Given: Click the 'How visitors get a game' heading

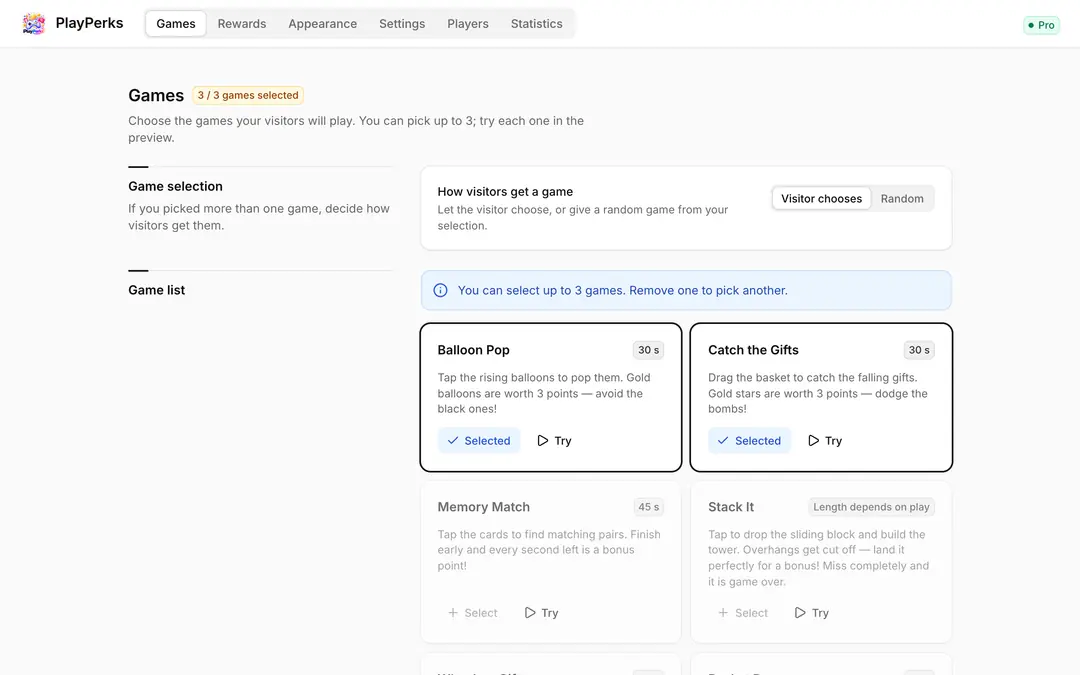Looking at the screenshot, I should (505, 191).
